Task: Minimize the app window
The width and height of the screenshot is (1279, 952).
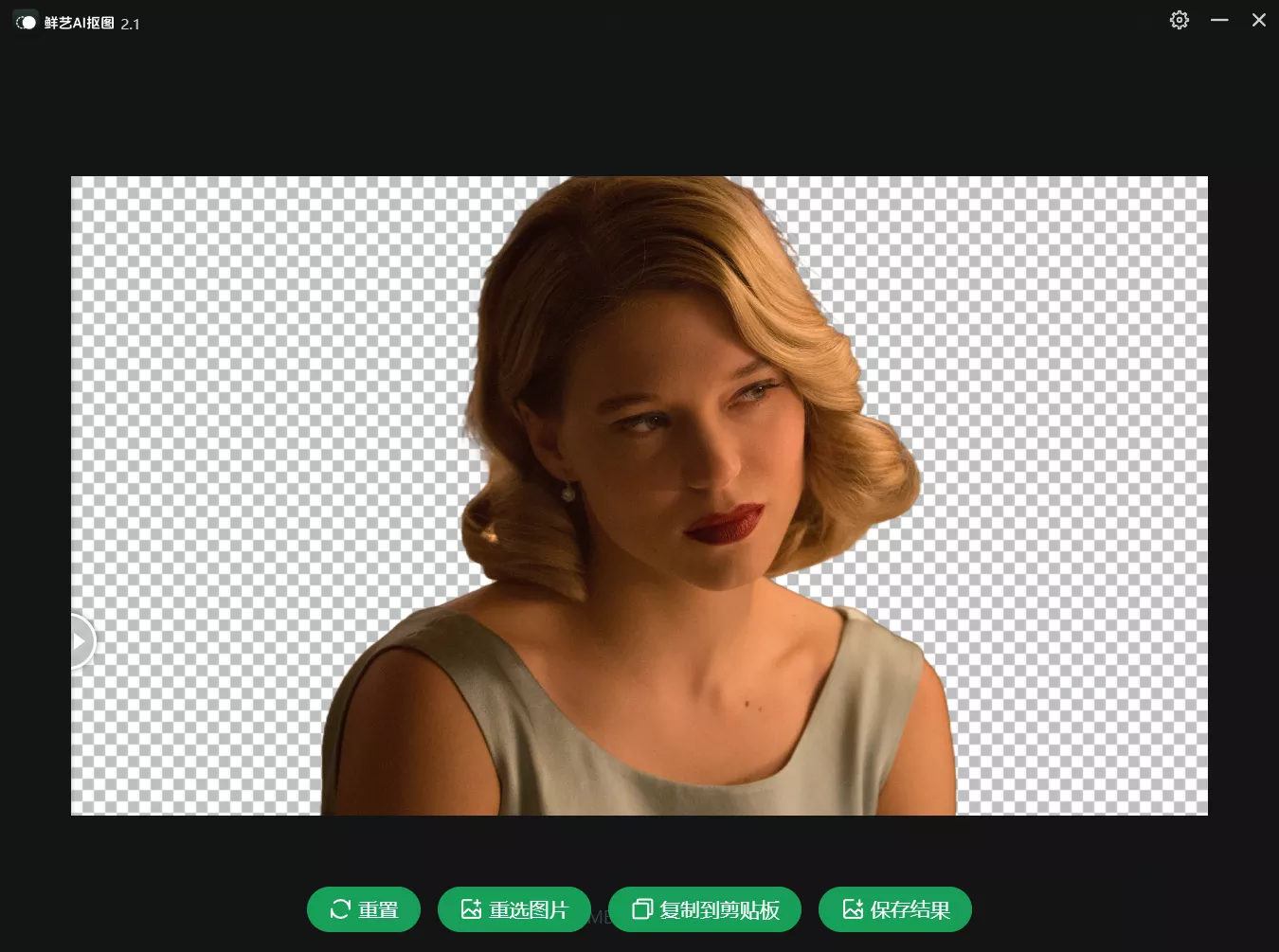Action: 1219,20
